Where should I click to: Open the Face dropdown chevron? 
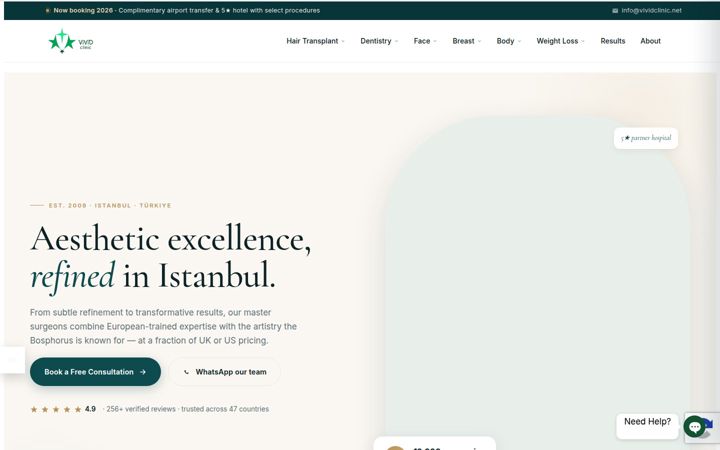(435, 41)
